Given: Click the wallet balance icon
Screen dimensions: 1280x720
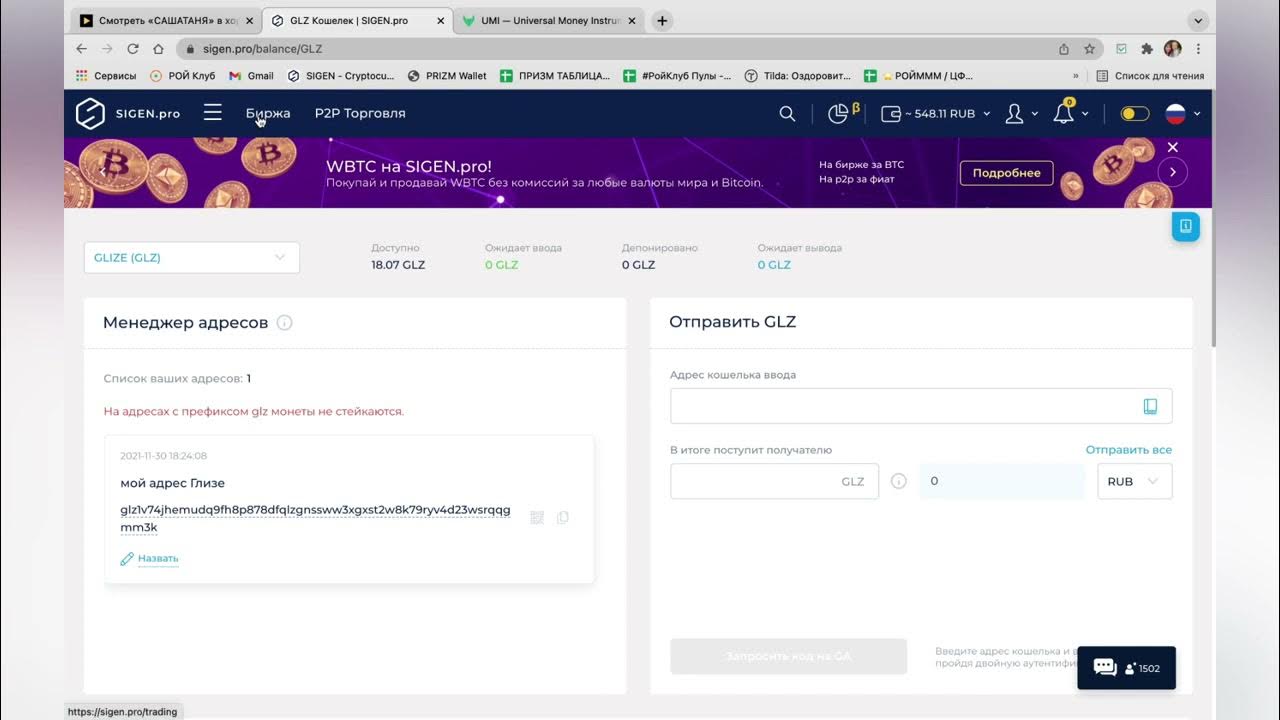Looking at the screenshot, I should click(890, 114).
